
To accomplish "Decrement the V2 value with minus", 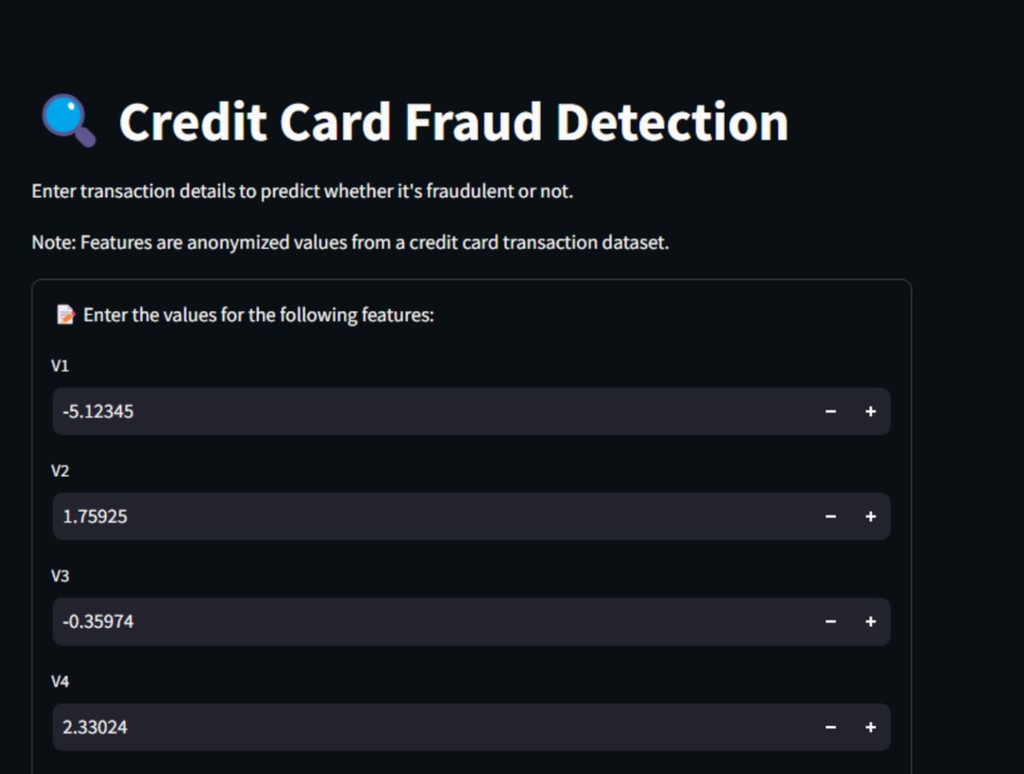I will [x=830, y=516].
